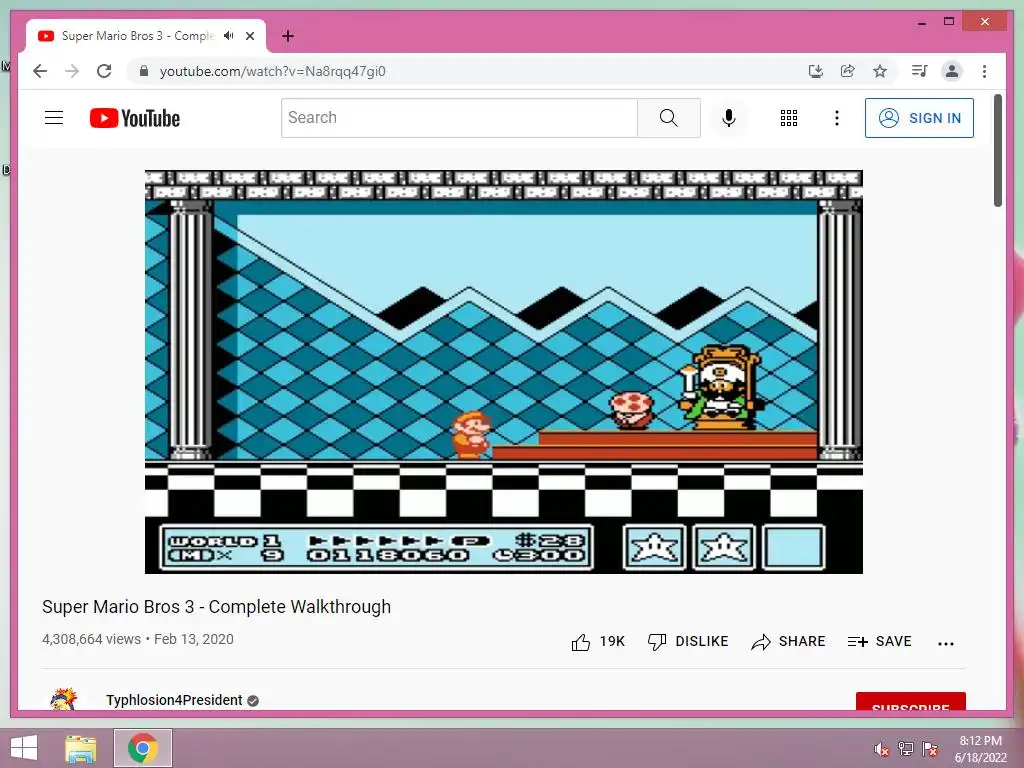Open the Chrome profile avatar
The image size is (1024, 768).
952,71
